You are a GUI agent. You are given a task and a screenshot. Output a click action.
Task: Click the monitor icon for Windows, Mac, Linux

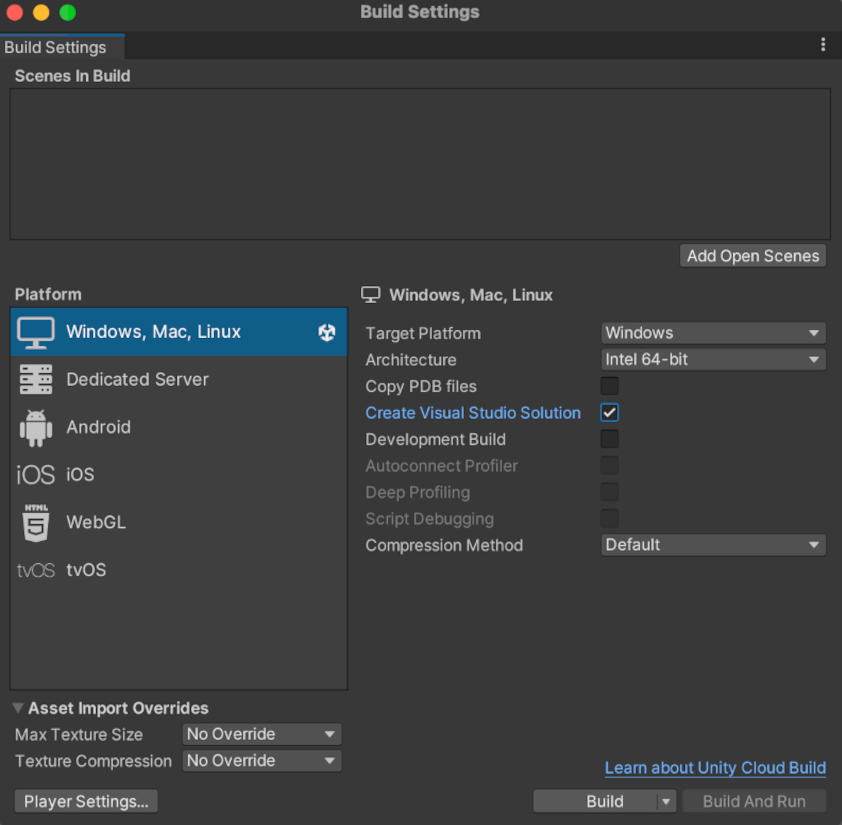click(35, 331)
